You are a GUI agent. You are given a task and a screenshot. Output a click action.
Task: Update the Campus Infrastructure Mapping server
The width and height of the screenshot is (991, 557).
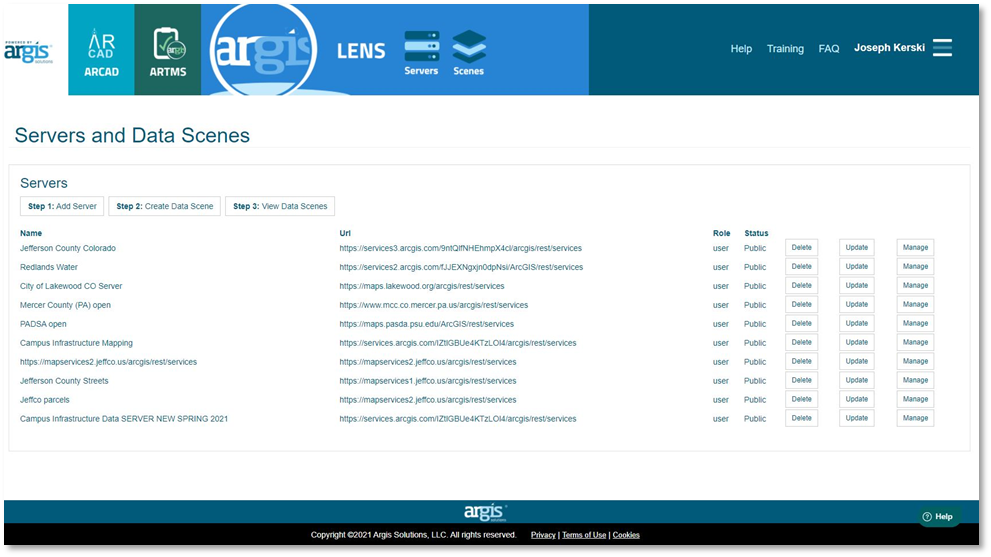click(856, 343)
